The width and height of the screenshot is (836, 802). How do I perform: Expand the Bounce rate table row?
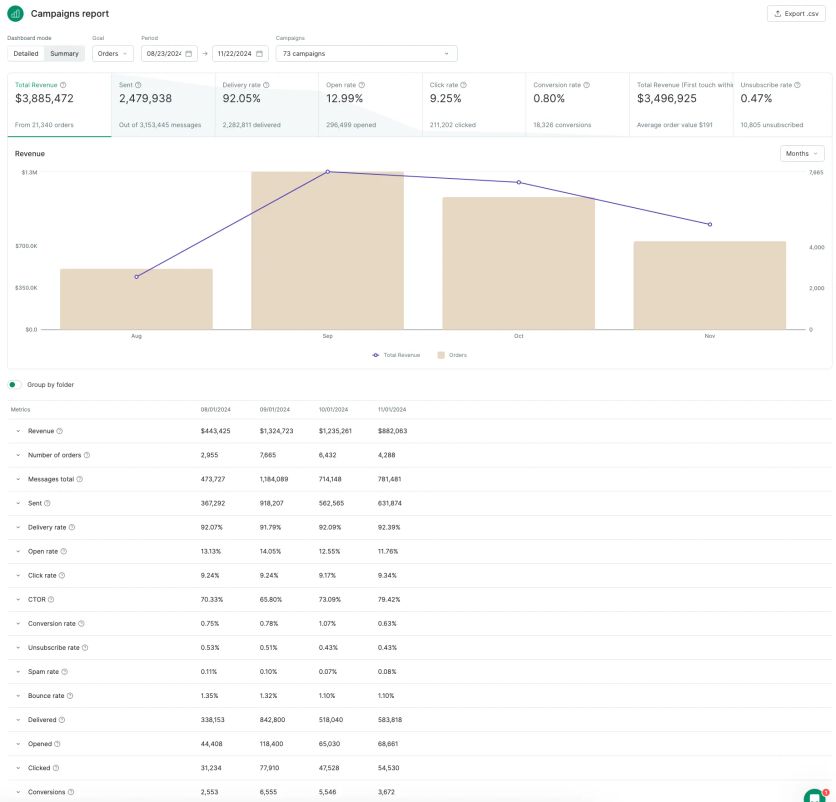(18, 696)
